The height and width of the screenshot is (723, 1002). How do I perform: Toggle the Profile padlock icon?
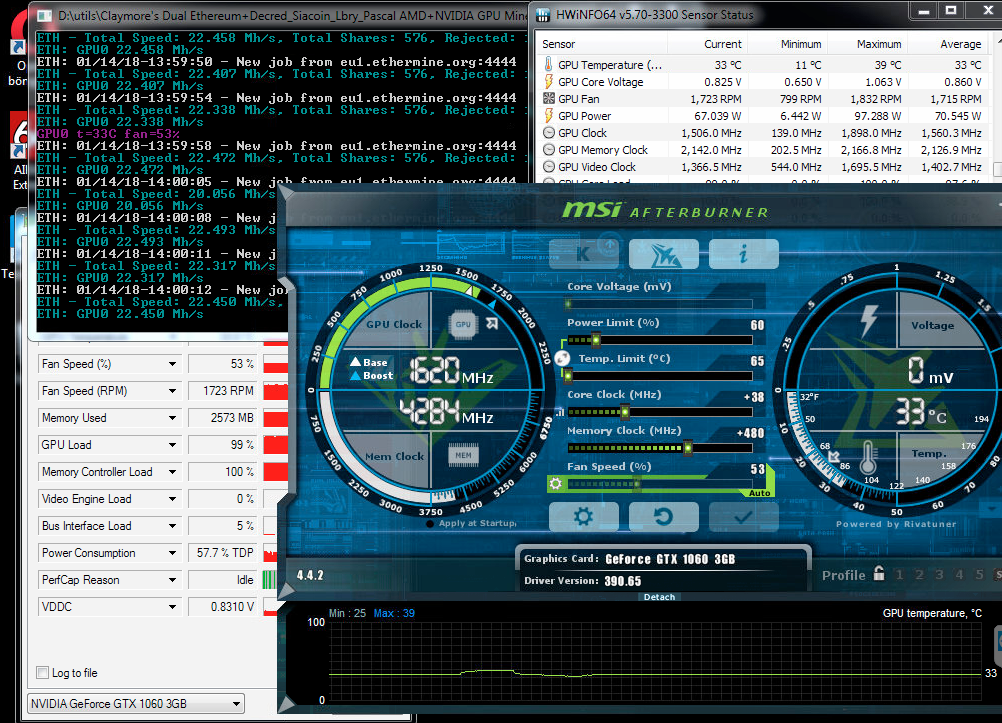(x=879, y=573)
